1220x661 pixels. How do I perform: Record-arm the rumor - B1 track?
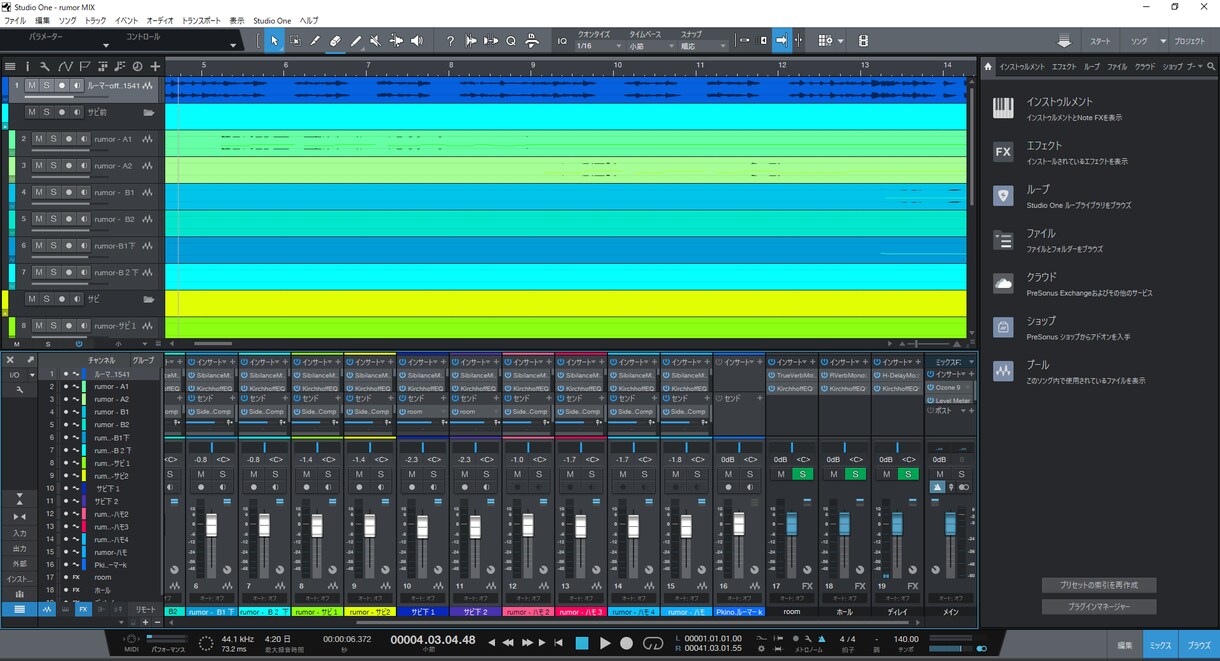click(x=68, y=192)
